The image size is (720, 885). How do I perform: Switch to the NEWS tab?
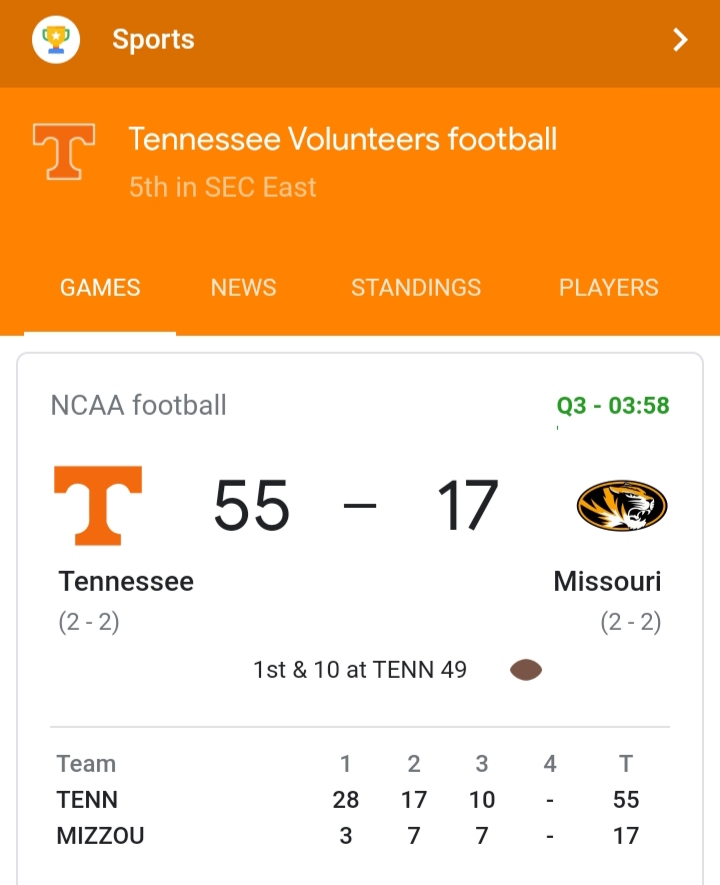click(x=243, y=288)
